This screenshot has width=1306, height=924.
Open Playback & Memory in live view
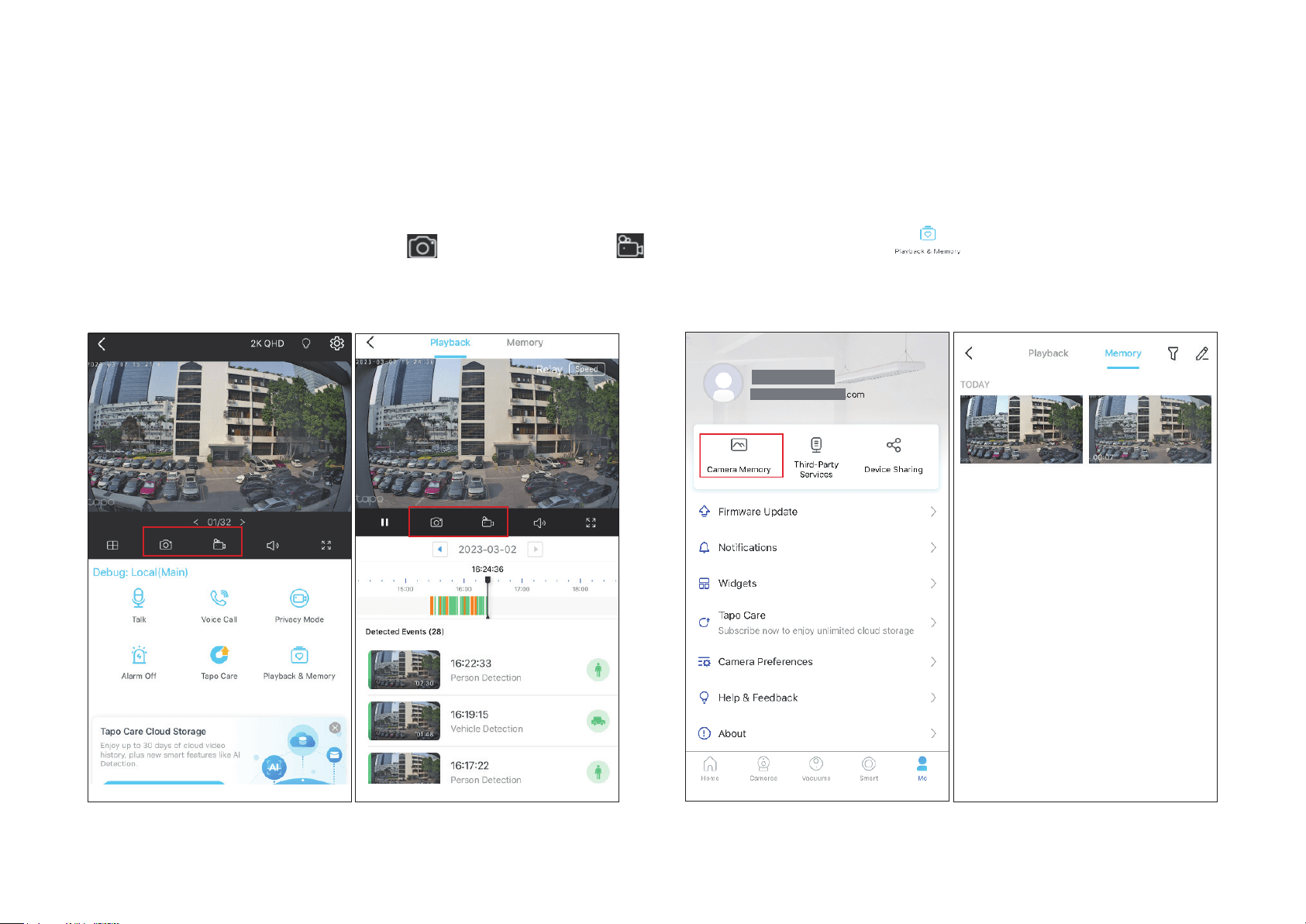point(299,662)
